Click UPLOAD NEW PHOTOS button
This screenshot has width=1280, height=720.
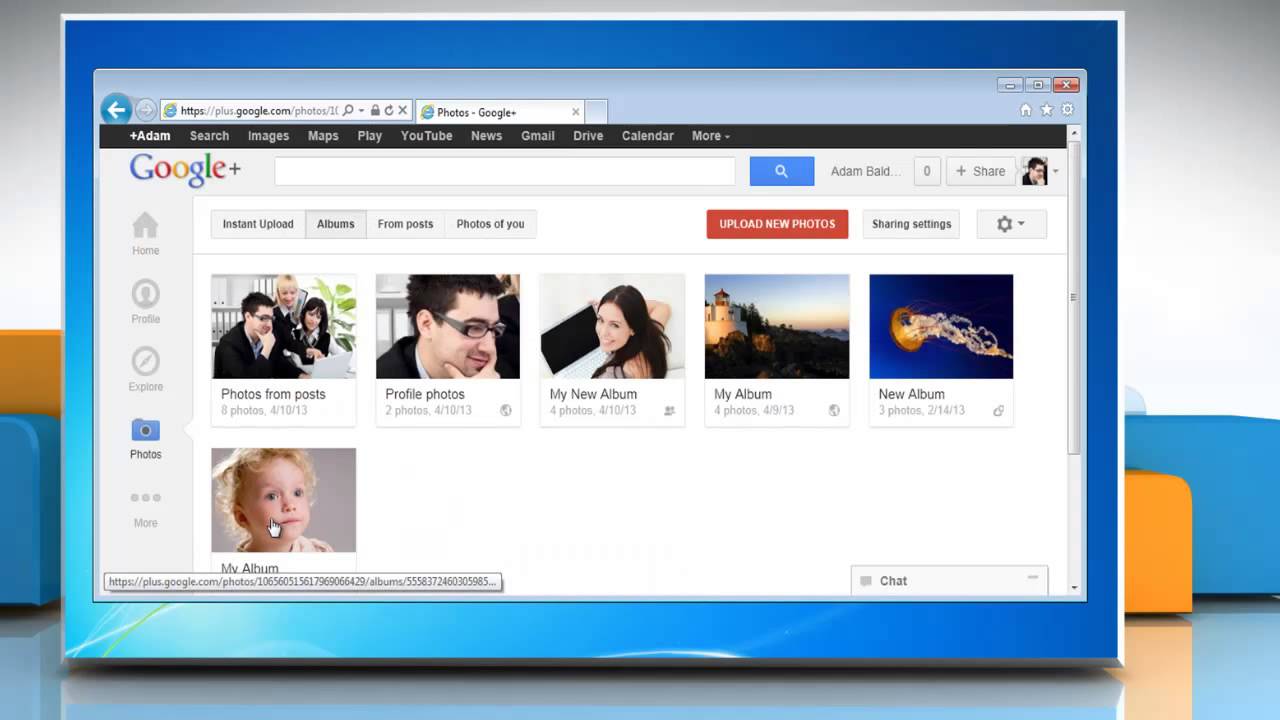[x=777, y=224]
